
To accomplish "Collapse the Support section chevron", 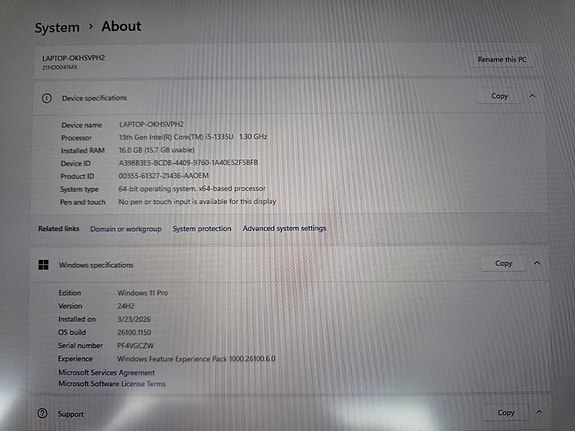I will click(539, 412).
